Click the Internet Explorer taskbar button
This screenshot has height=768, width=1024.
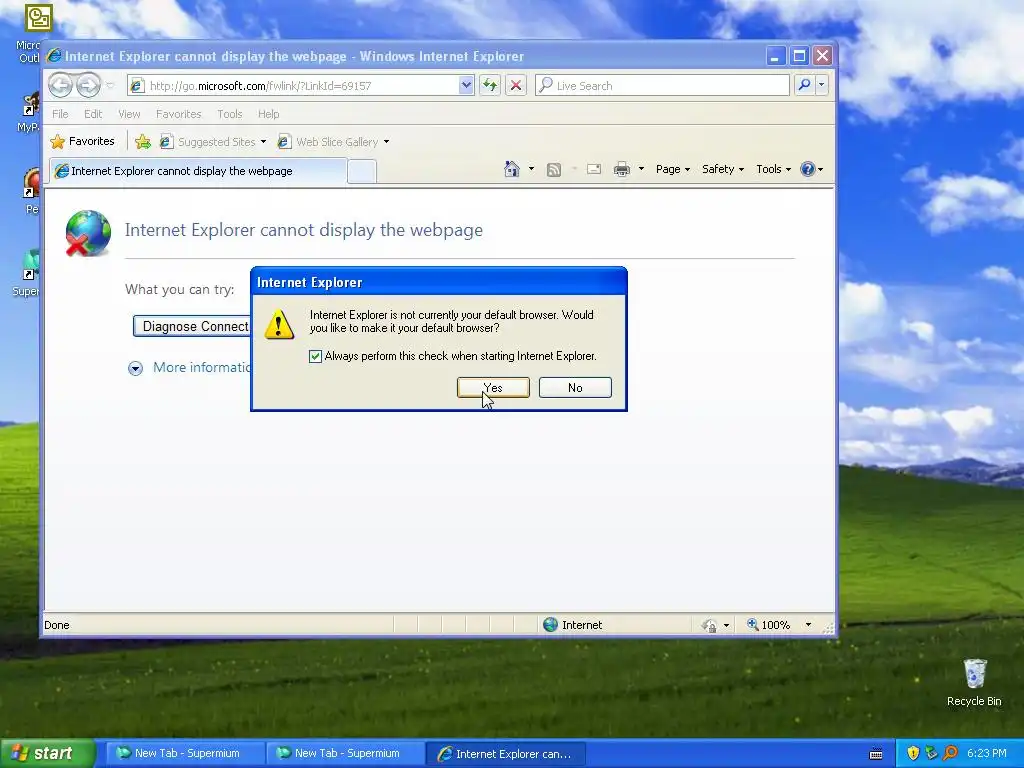(505, 754)
